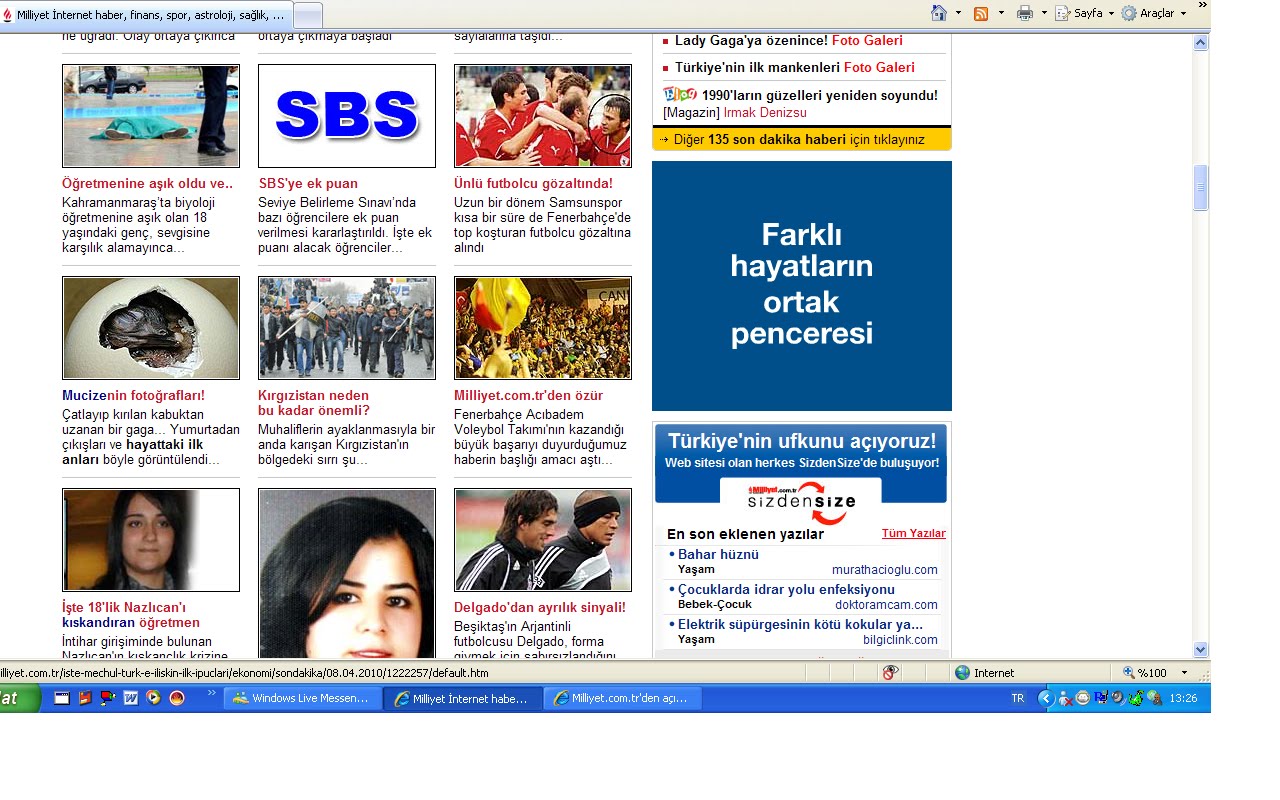Click the Internet zone globe icon
Image resolution: width=1280 pixels, height=800 pixels.
(x=962, y=673)
